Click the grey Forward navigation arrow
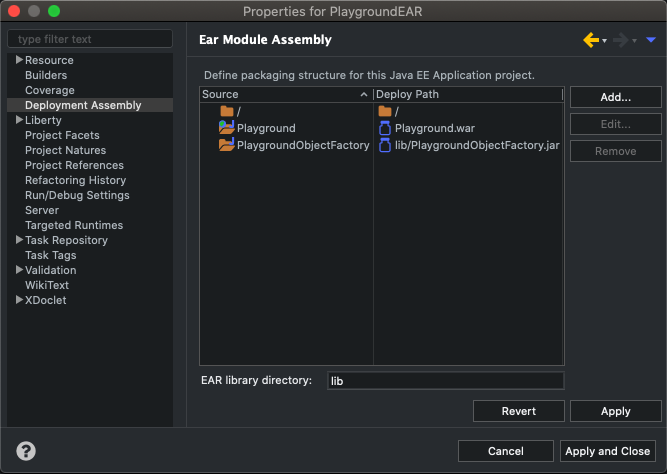 (x=621, y=40)
